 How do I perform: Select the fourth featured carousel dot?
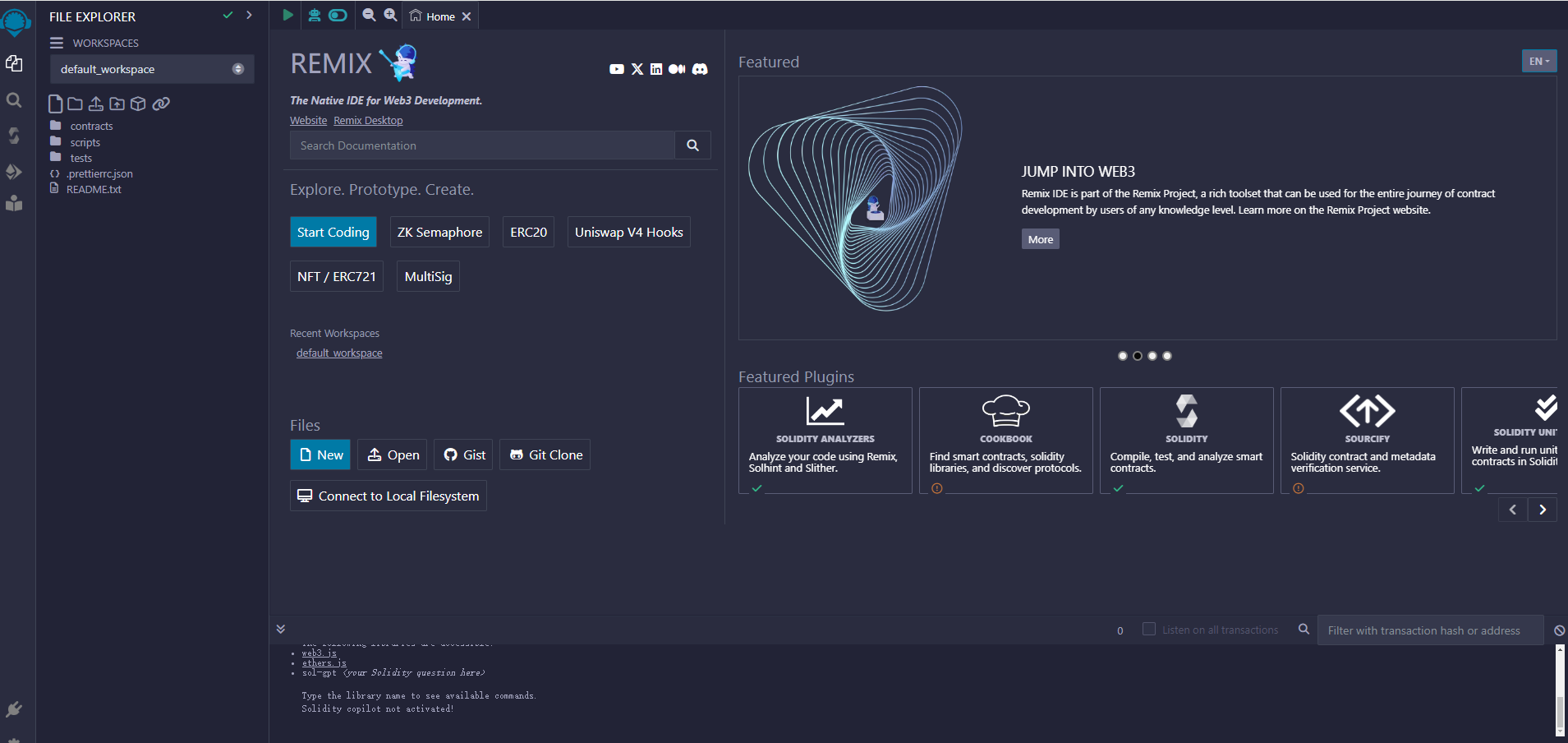1166,356
